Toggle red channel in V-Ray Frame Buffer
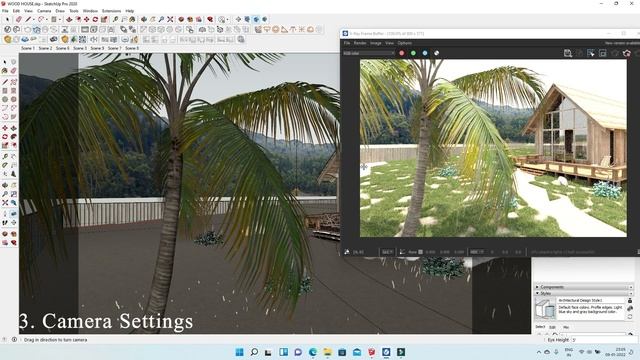 (402, 53)
